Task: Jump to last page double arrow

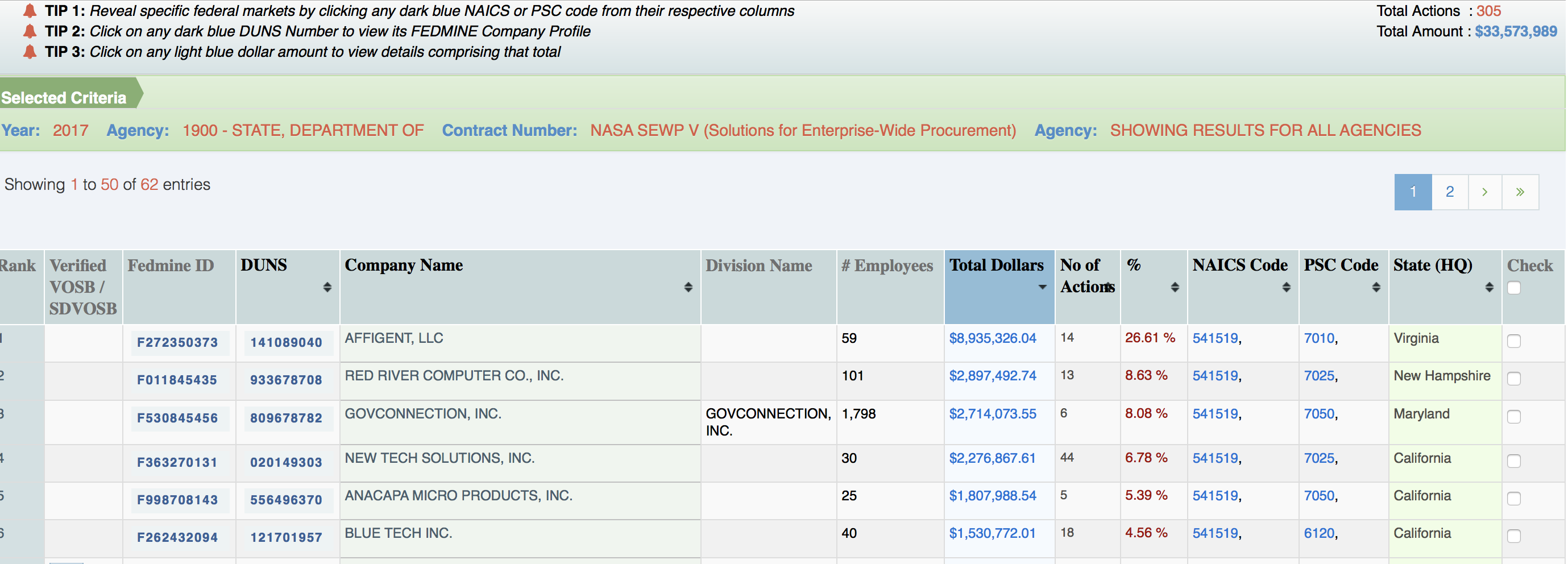Action: coord(1520,192)
